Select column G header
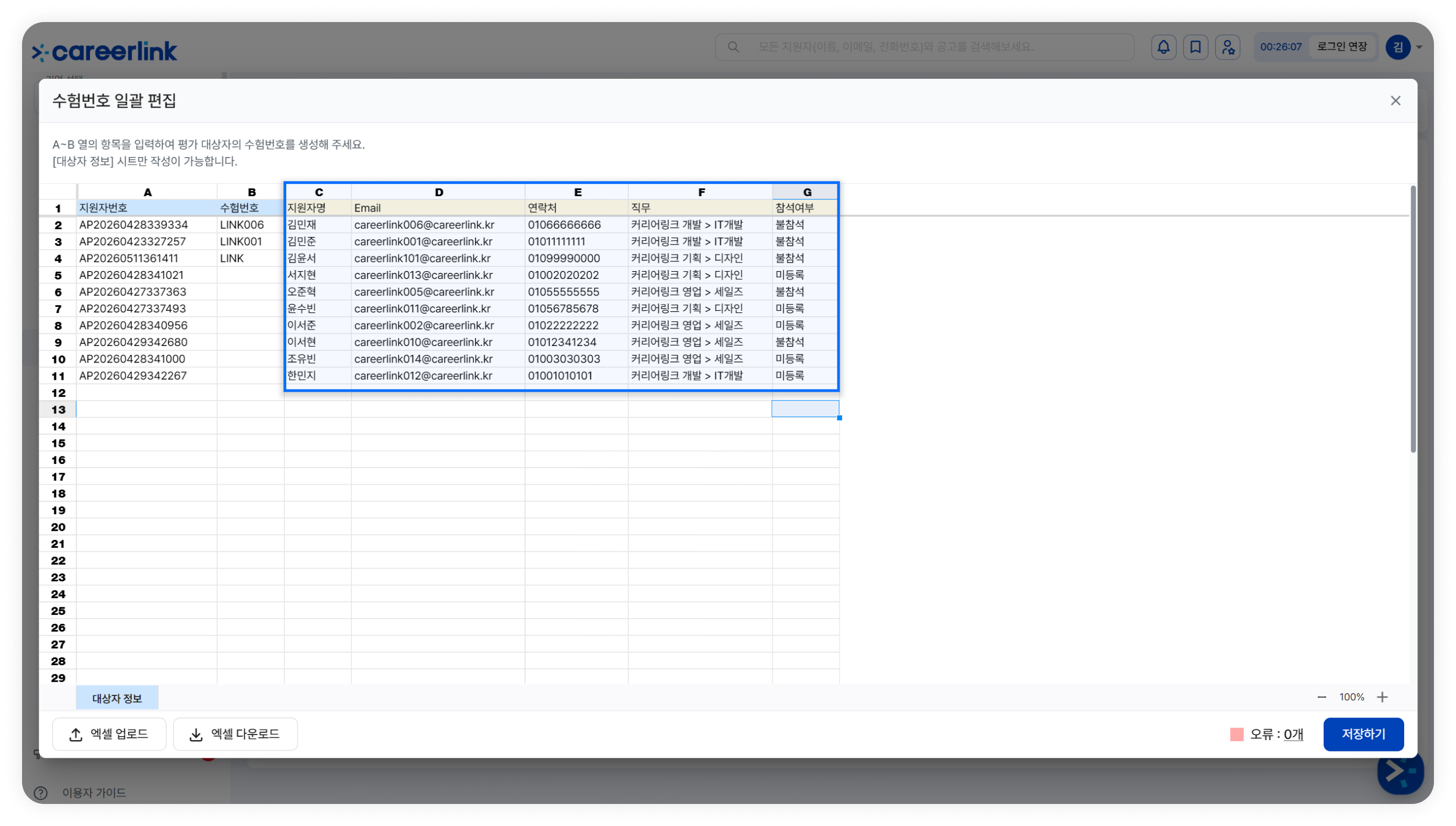 [x=807, y=192]
